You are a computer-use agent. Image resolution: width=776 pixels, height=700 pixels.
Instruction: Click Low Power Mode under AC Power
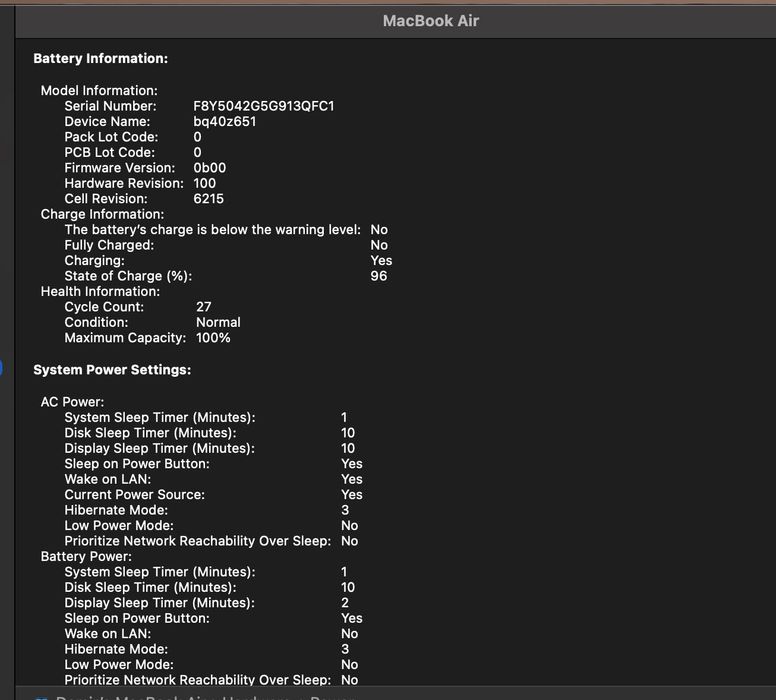(x=119, y=525)
